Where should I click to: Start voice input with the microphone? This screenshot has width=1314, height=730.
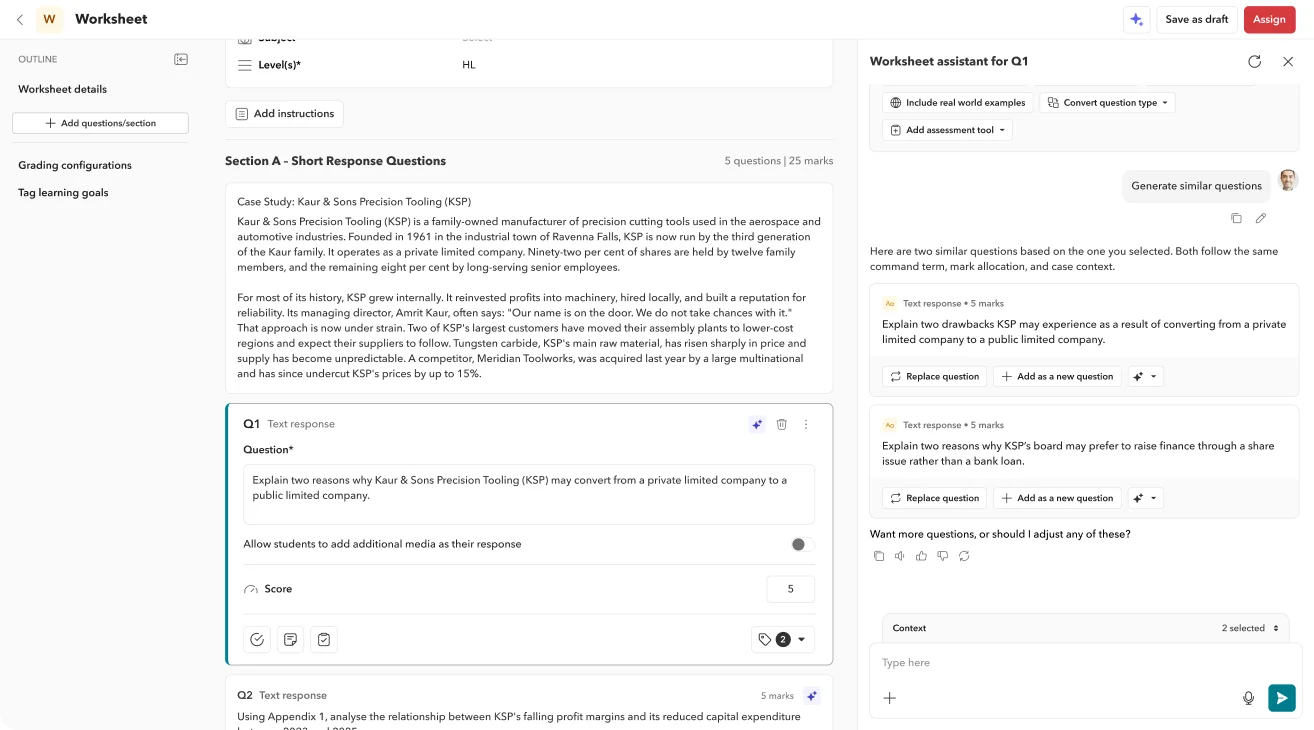click(1248, 698)
